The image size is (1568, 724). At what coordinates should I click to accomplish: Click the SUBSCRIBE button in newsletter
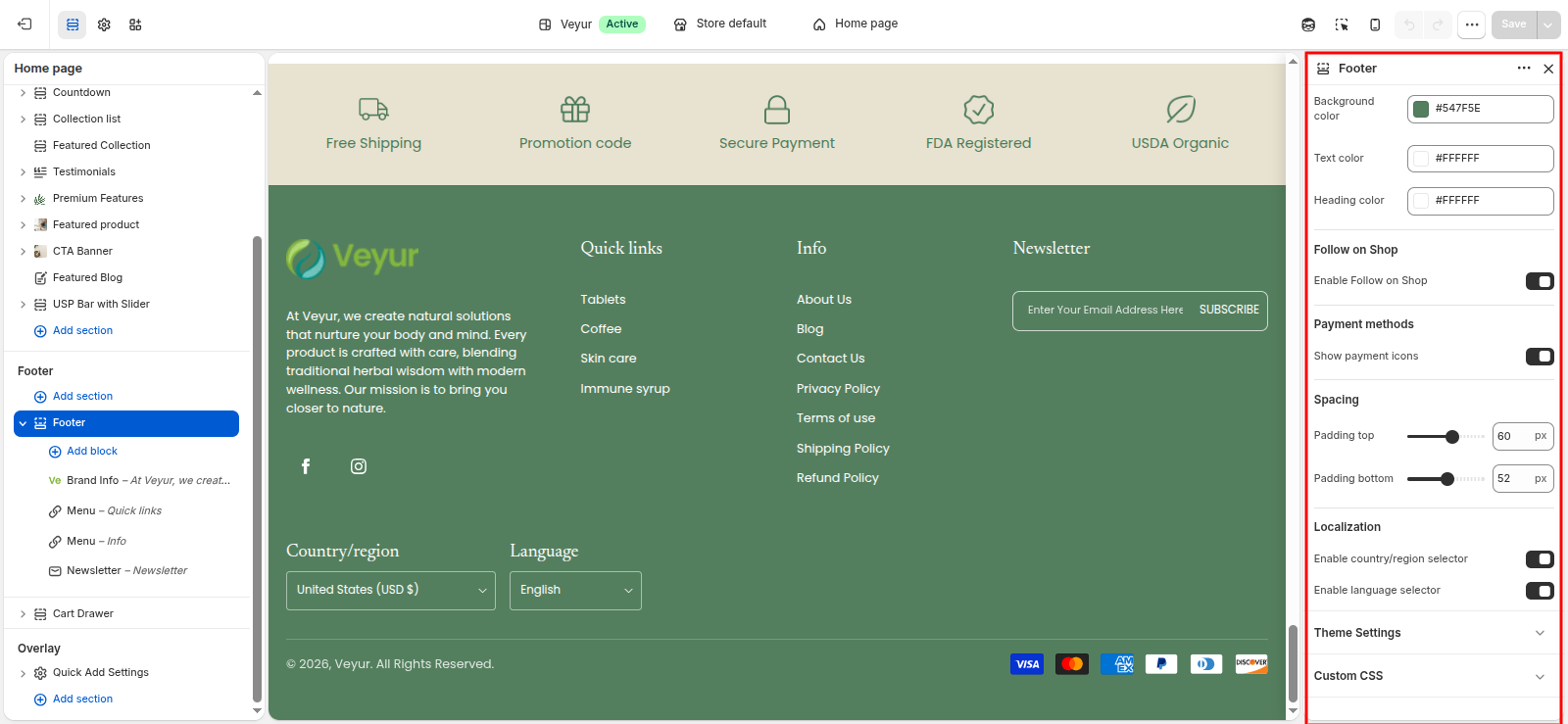[x=1229, y=311]
